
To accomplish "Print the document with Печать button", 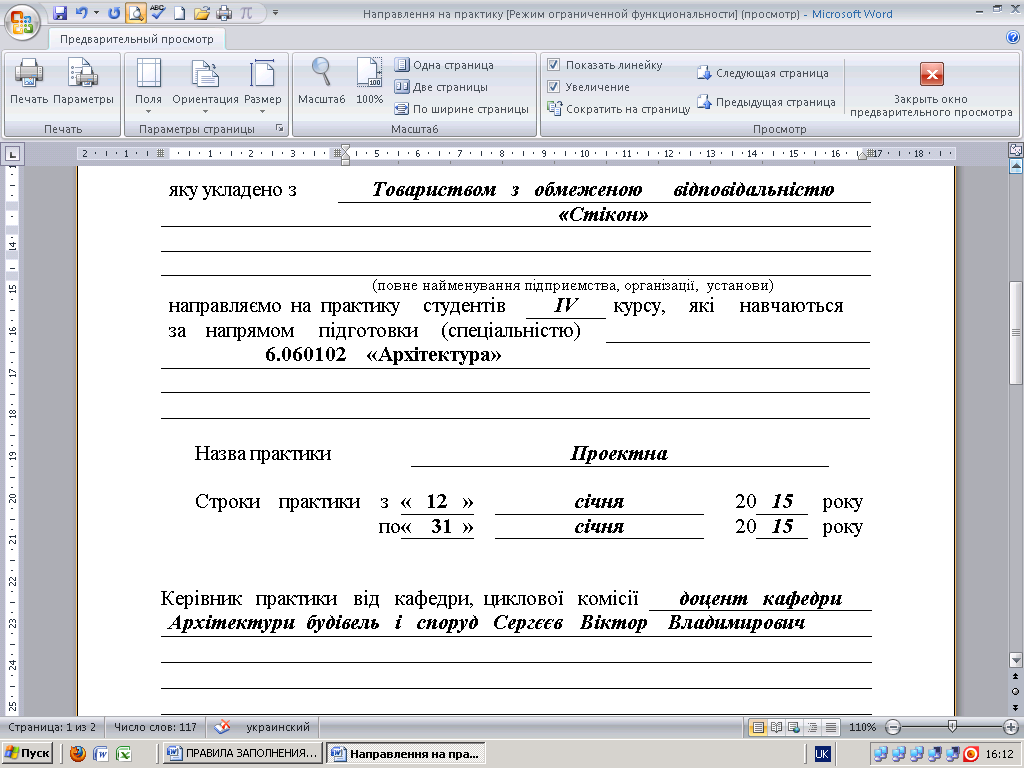I will tap(29, 81).
